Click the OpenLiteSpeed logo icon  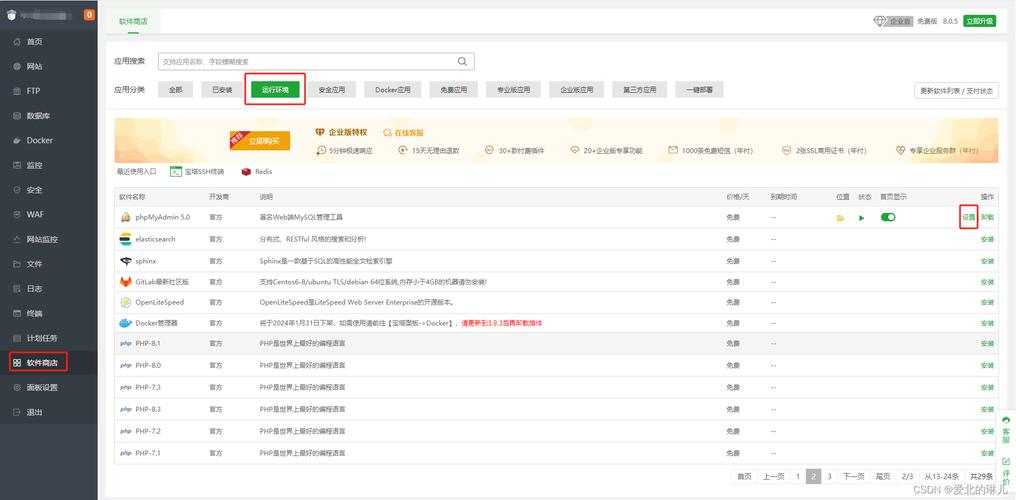click(126, 302)
